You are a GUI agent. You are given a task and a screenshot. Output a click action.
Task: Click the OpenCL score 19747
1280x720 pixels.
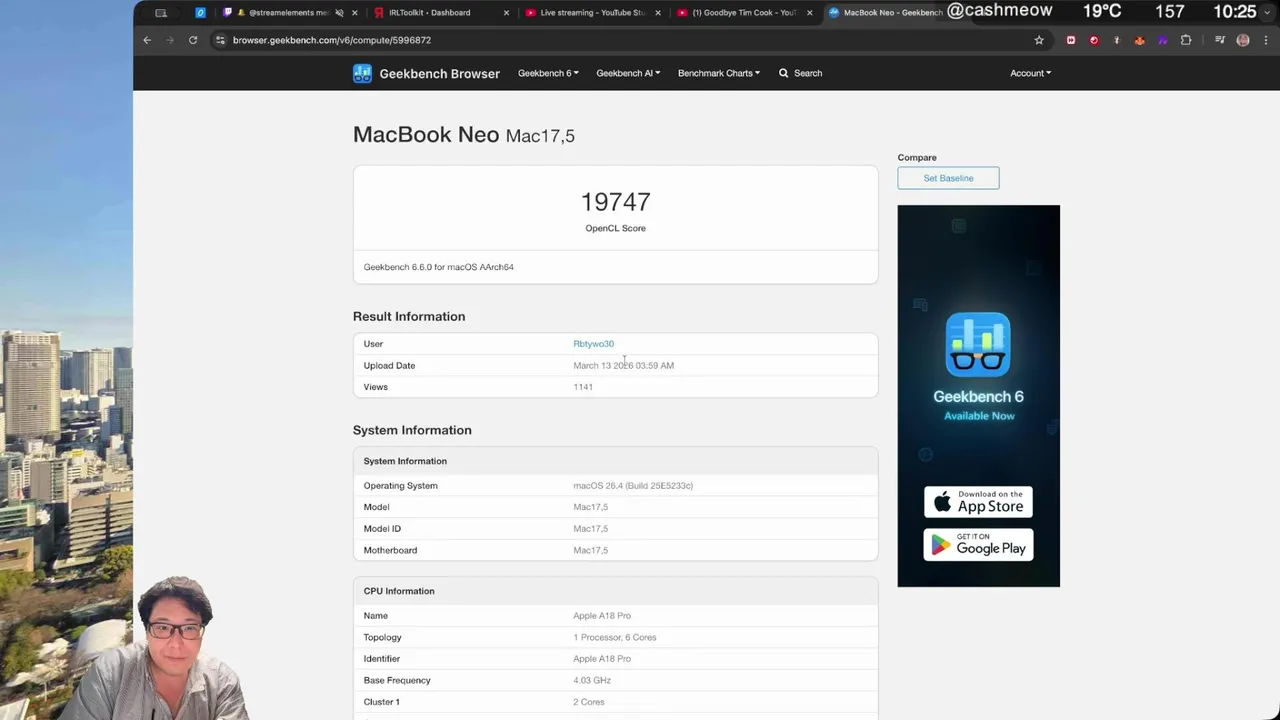coord(615,202)
